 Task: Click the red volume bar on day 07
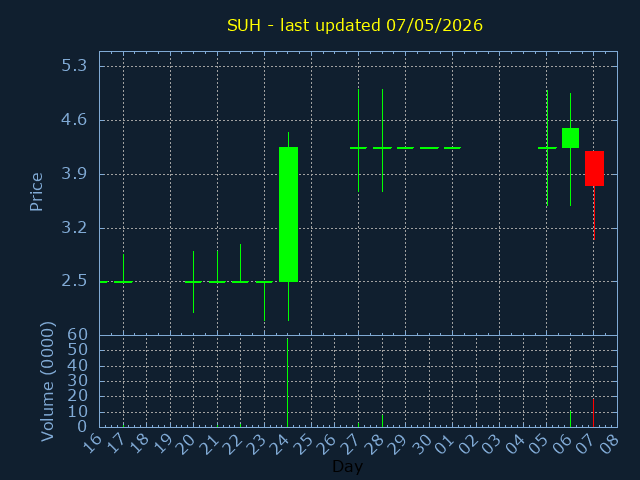pyautogui.click(x=593, y=413)
